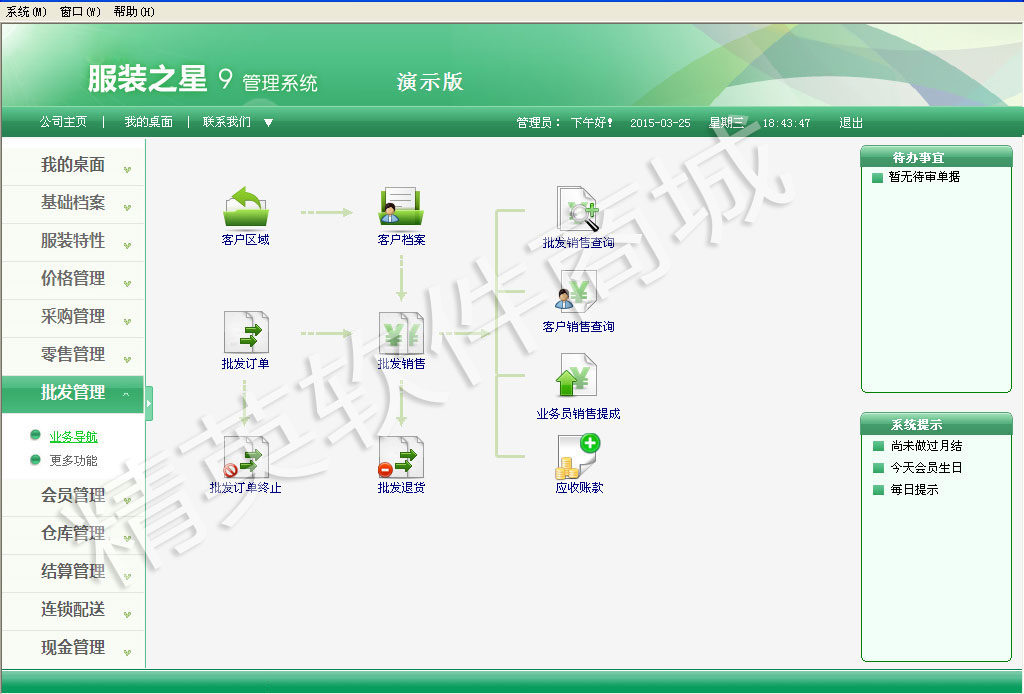
Task: Open the 应收账款 coins icon
Action: click(578, 457)
